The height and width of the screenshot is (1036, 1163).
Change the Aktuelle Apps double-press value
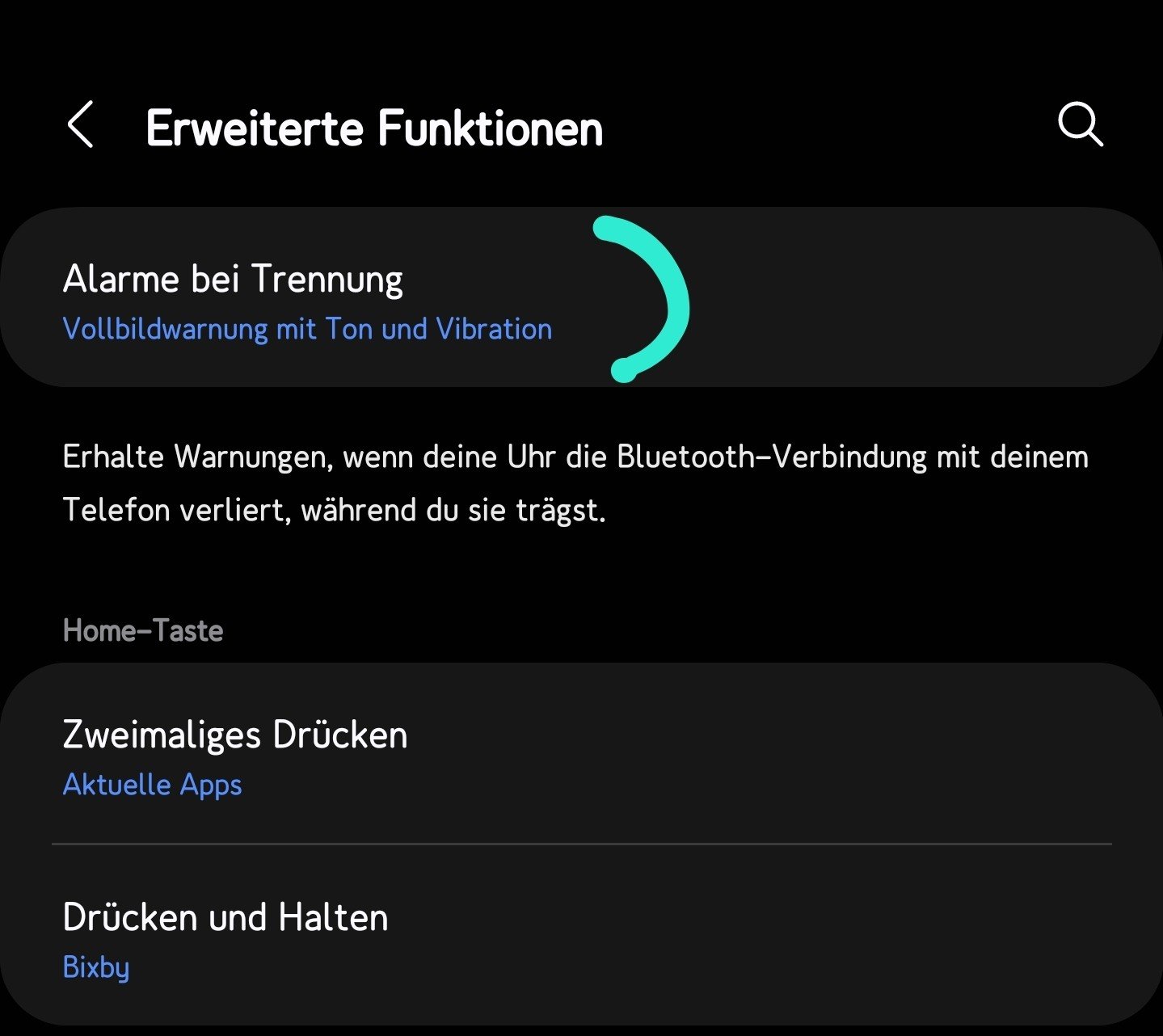pos(152,785)
